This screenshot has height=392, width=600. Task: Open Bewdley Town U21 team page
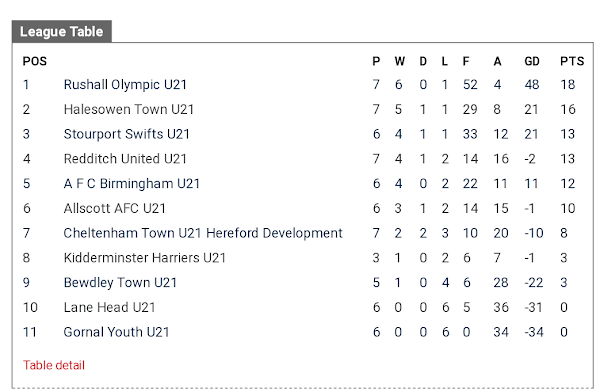click(x=120, y=283)
